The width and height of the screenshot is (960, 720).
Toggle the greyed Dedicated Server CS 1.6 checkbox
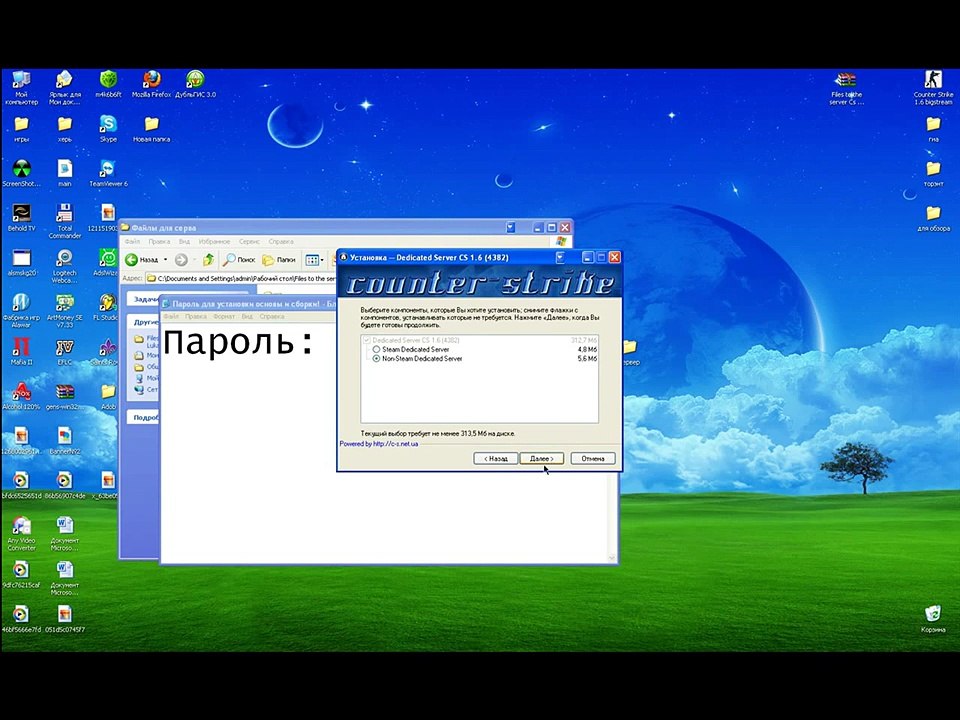[366, 340]
